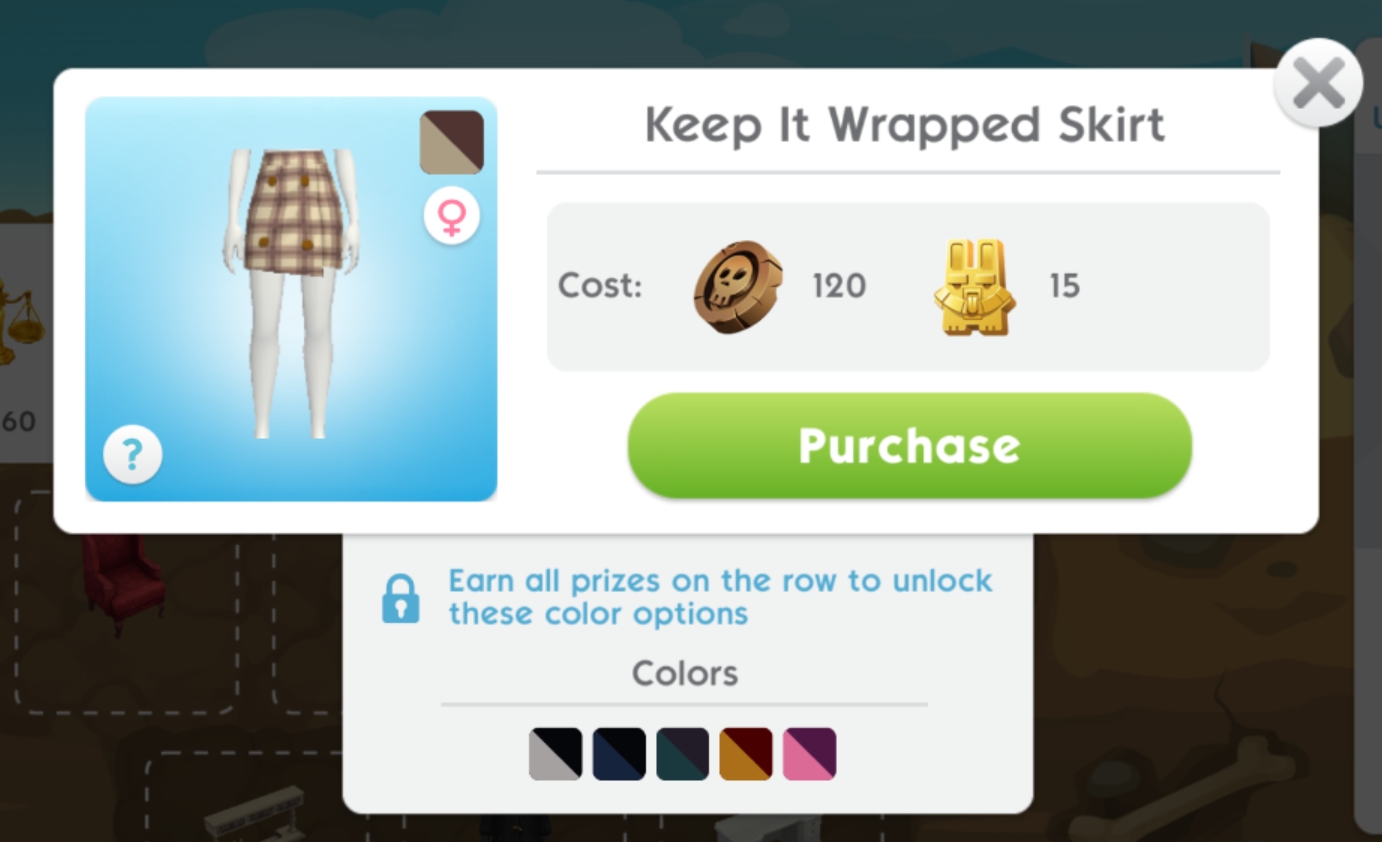This screenshot has width=1382, height=842.
Task: Choose the orange and maroon color option
Action: (746, 754)
